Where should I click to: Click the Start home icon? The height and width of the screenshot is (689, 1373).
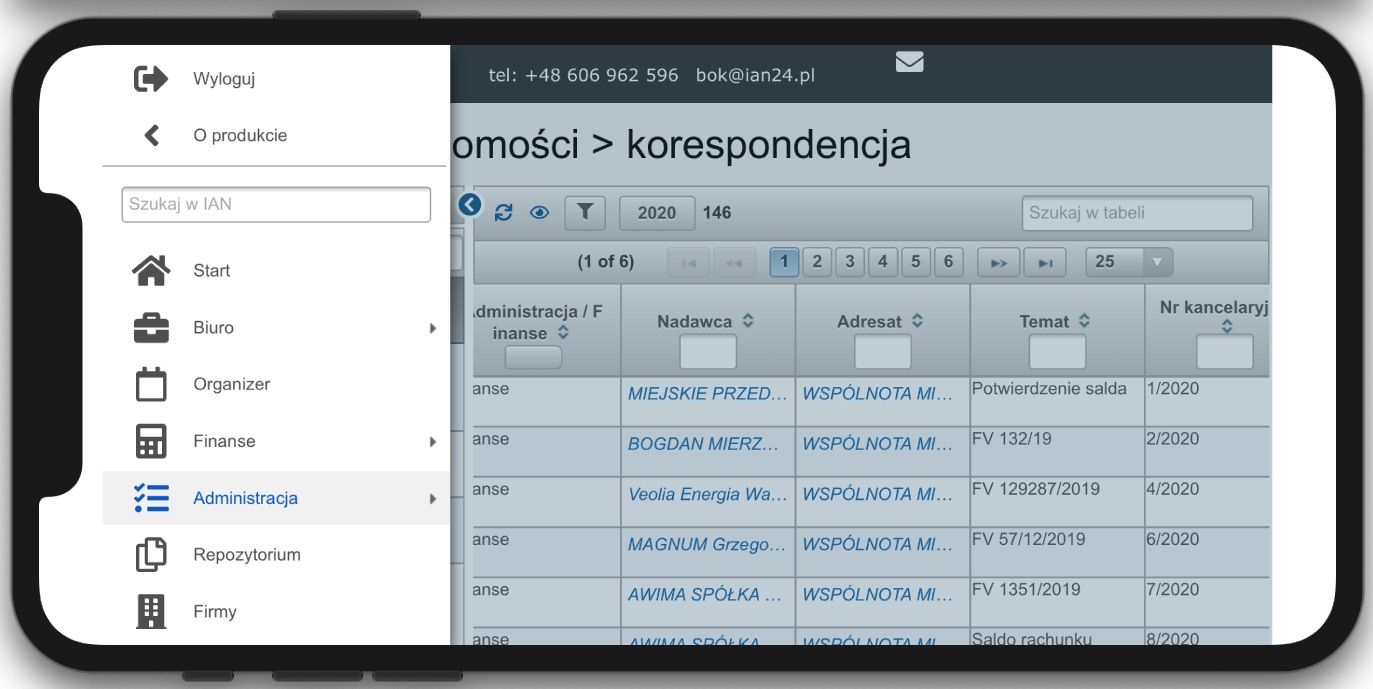(x=151, y=270)
